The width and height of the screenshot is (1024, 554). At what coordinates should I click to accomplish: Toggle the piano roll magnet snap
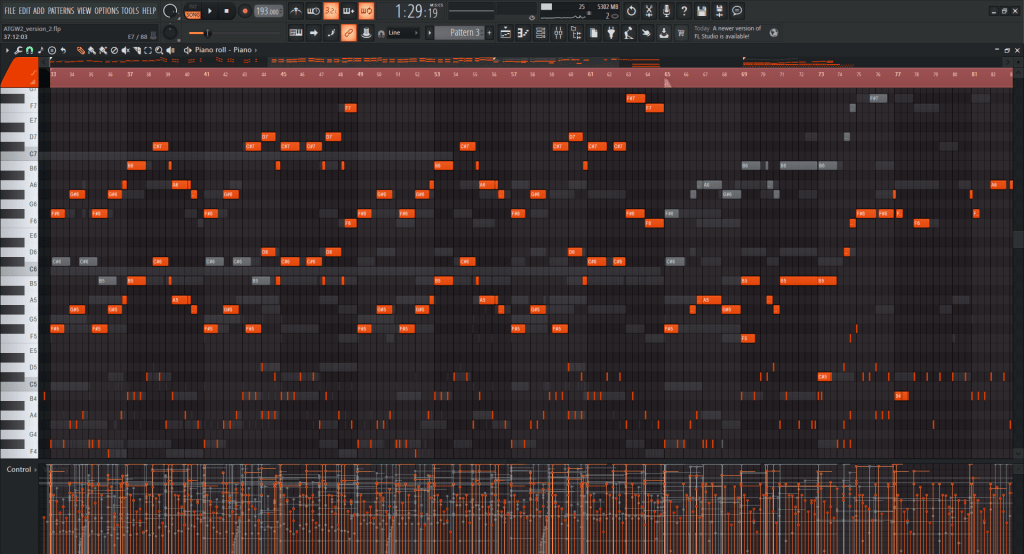[x=30, y=50]
